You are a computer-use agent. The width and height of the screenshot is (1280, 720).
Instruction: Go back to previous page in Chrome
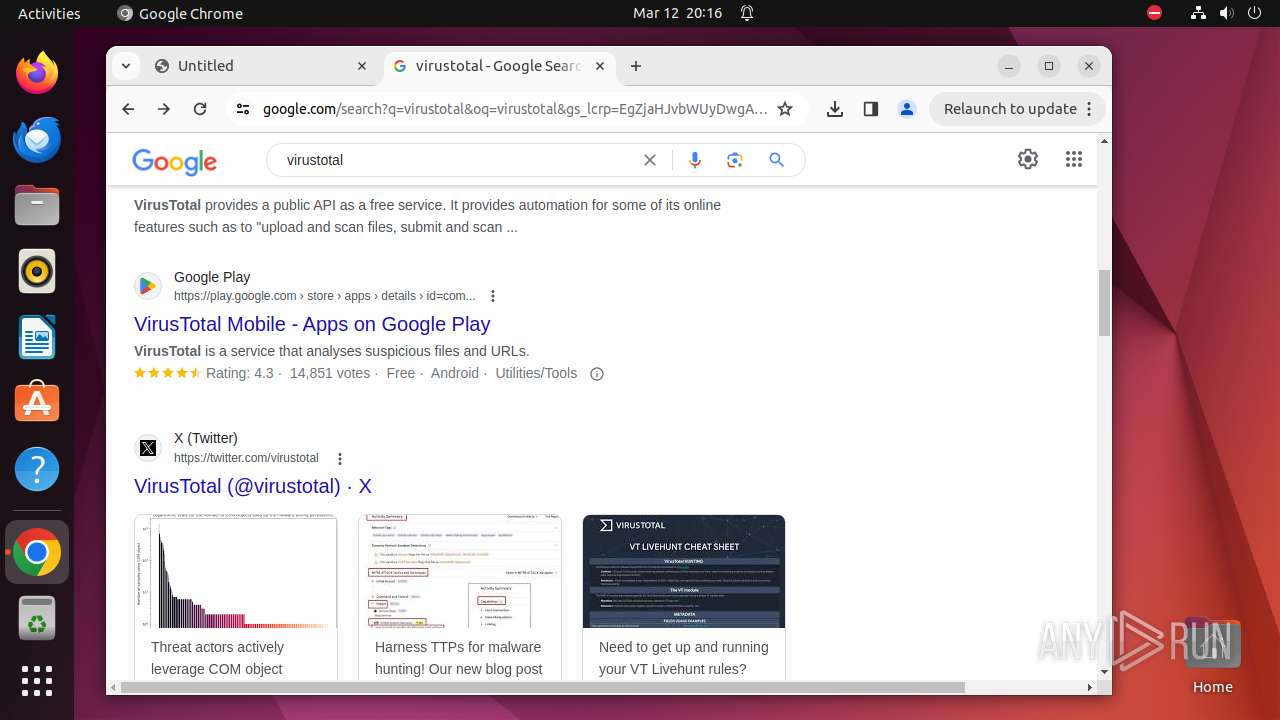pyautogui.click(x=128, y=109)
